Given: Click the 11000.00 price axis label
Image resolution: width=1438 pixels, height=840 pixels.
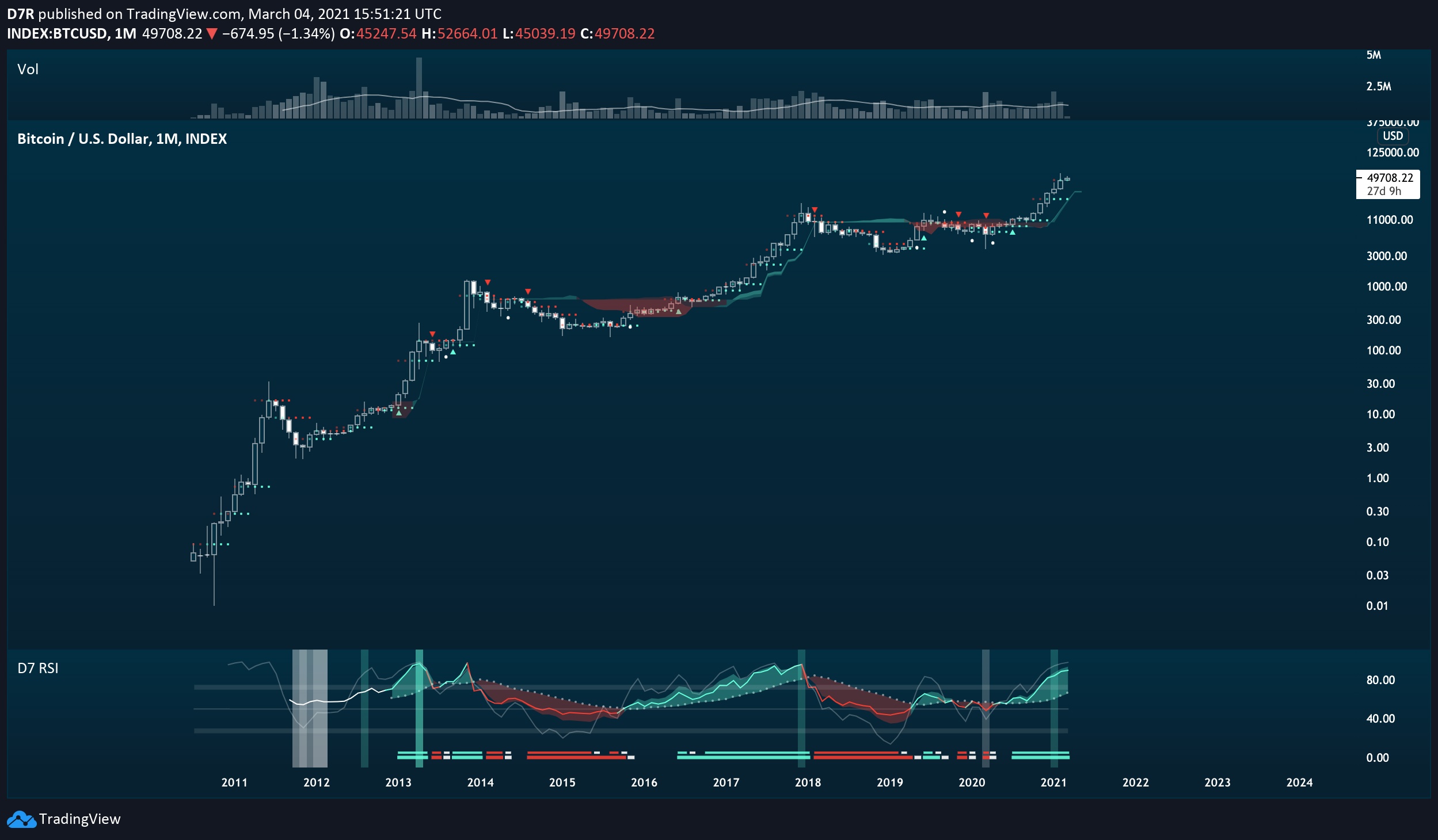Looking at the screenshot, I should (1390, 220).
